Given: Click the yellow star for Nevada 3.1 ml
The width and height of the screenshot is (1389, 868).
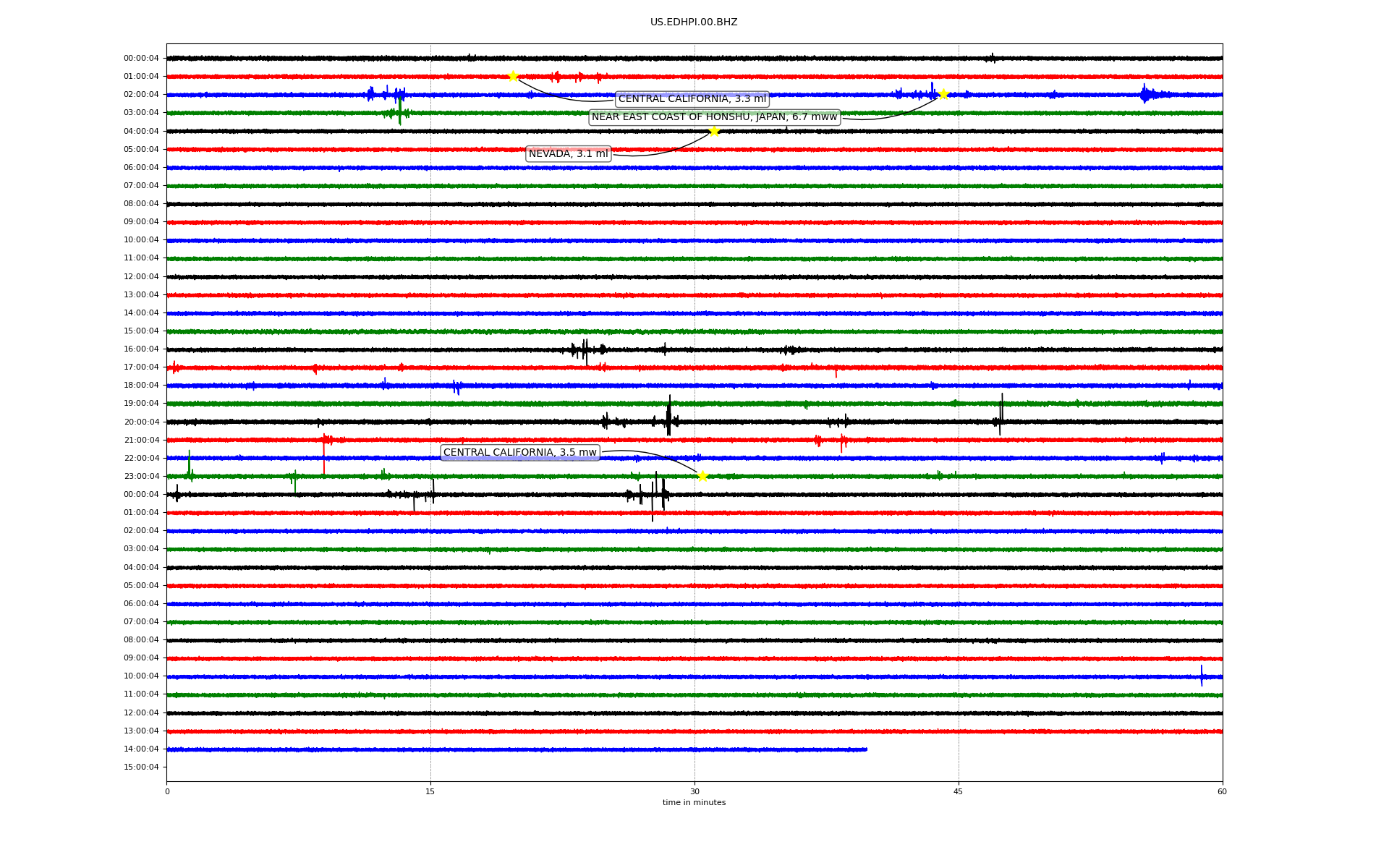Looking at the screenshot, I should tap(714, 131).
